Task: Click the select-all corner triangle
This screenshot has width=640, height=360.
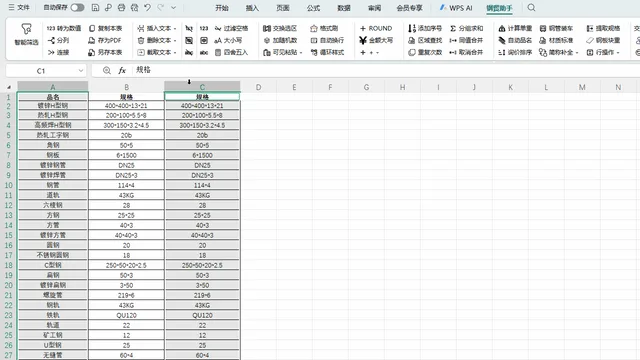Action: [9, 87]
